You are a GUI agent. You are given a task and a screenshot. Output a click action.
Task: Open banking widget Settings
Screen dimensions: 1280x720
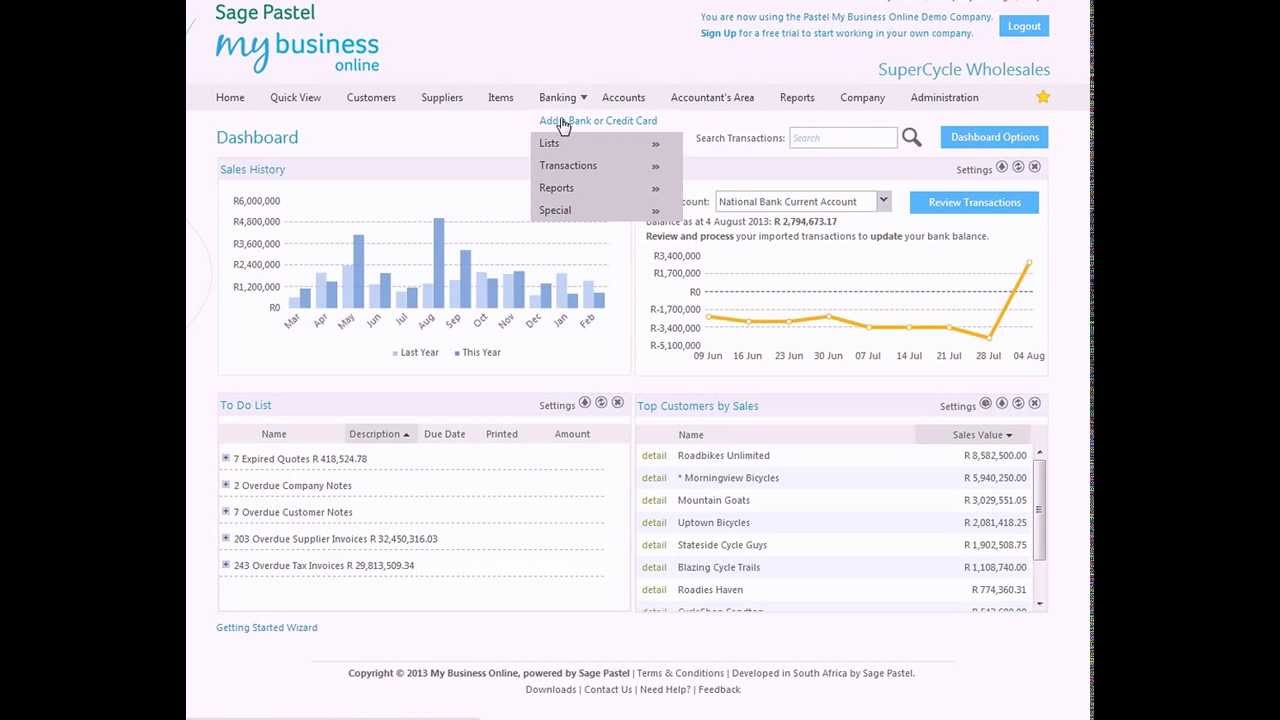(x=974, y=169)
